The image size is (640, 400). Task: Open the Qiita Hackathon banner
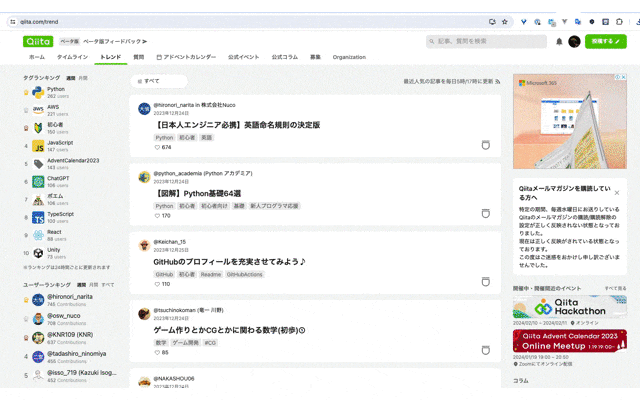[x=570, y=307]
